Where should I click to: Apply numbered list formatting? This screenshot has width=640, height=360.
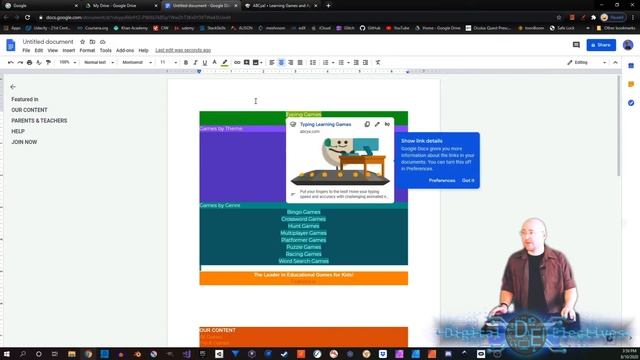(326, 62)
